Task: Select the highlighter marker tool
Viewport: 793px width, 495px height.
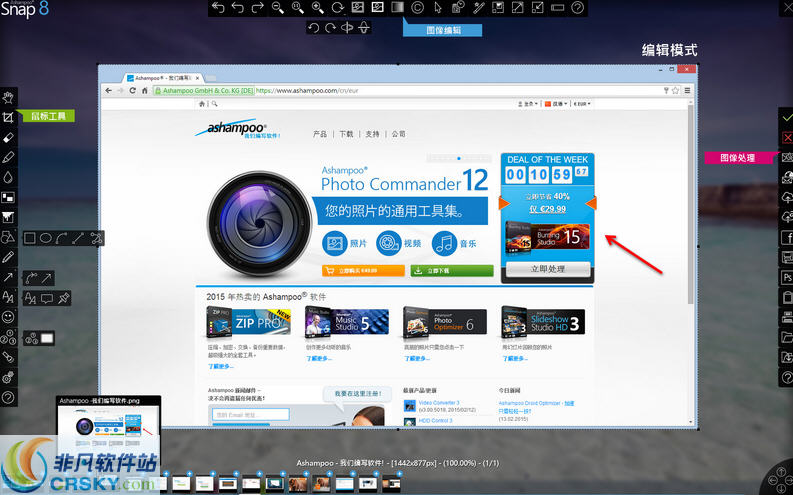Action: click(8, 157)
